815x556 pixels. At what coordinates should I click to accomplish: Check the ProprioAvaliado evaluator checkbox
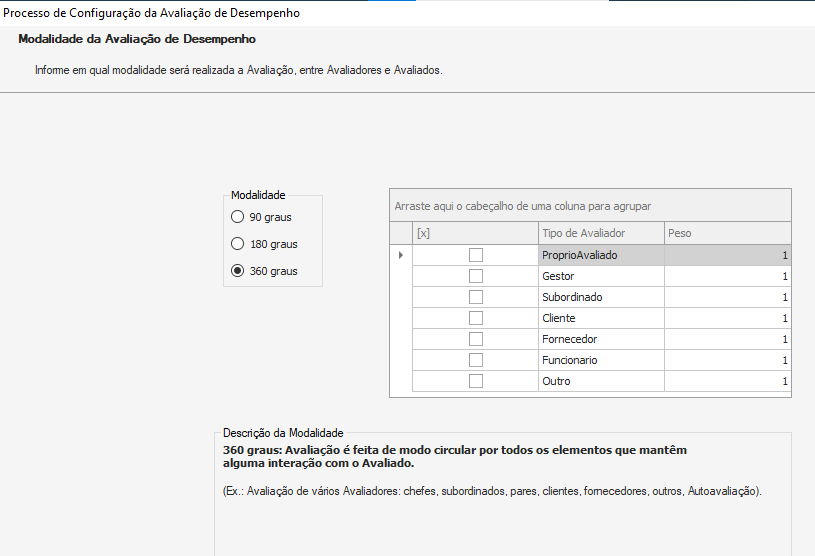point(476,255)
